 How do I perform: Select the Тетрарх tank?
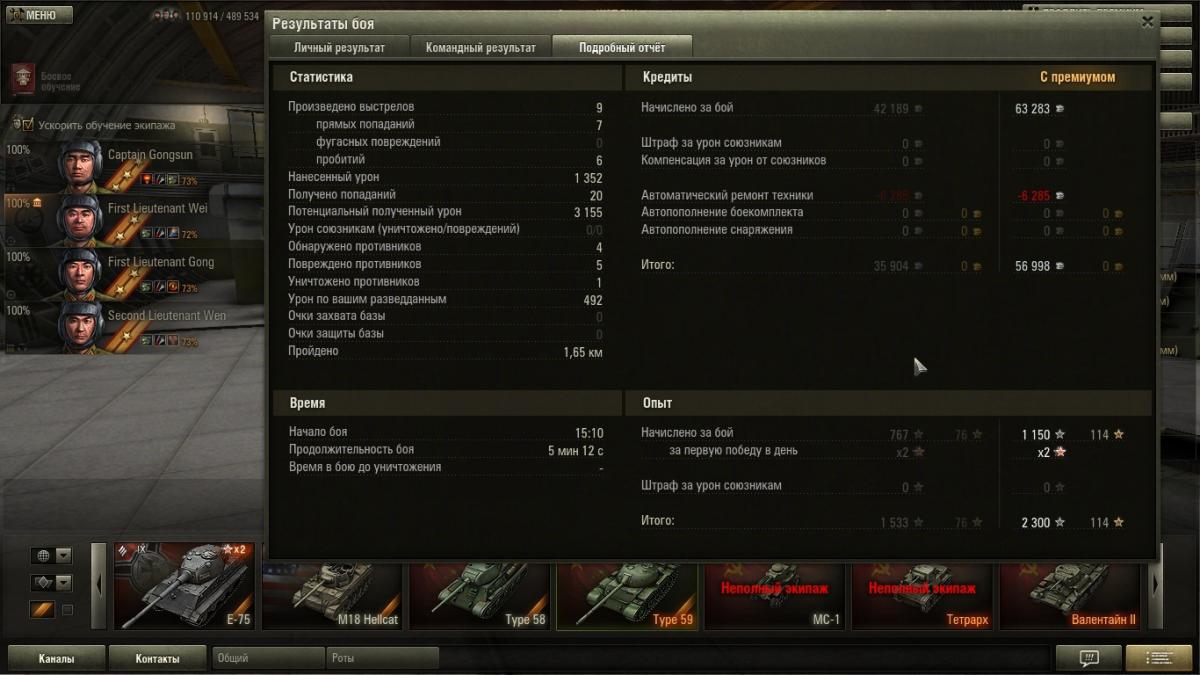click(x=923, y=596)
